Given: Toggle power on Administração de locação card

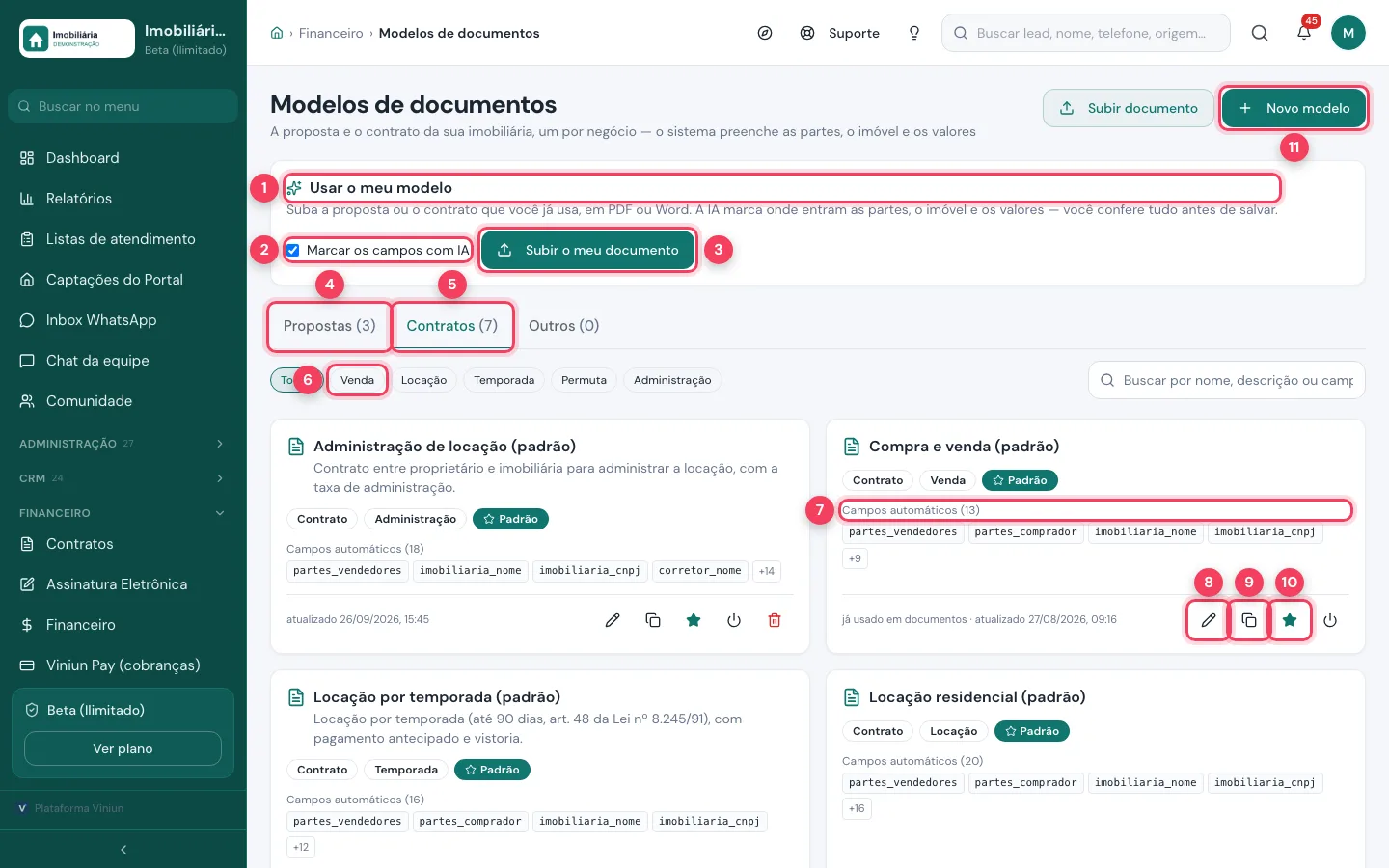Looking at the screenshot, I should (x=734, y=620).
